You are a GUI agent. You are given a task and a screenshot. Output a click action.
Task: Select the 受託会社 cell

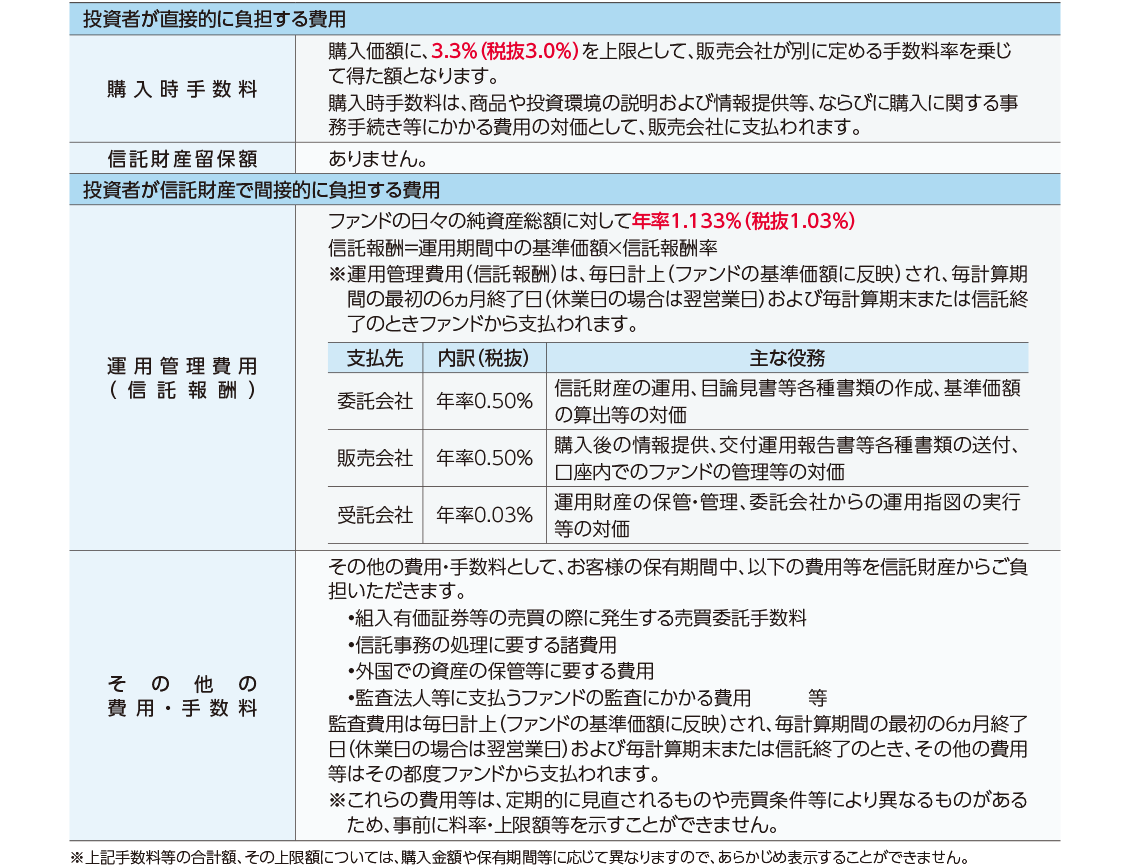(375, 515)
